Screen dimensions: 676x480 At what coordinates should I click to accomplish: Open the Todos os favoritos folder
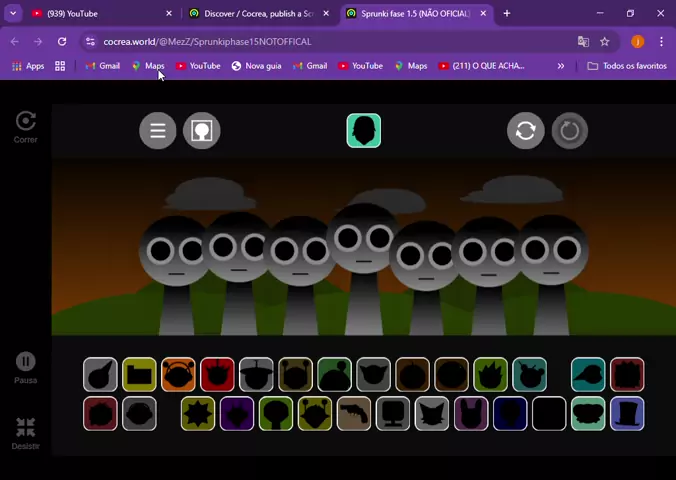[627, 66]
